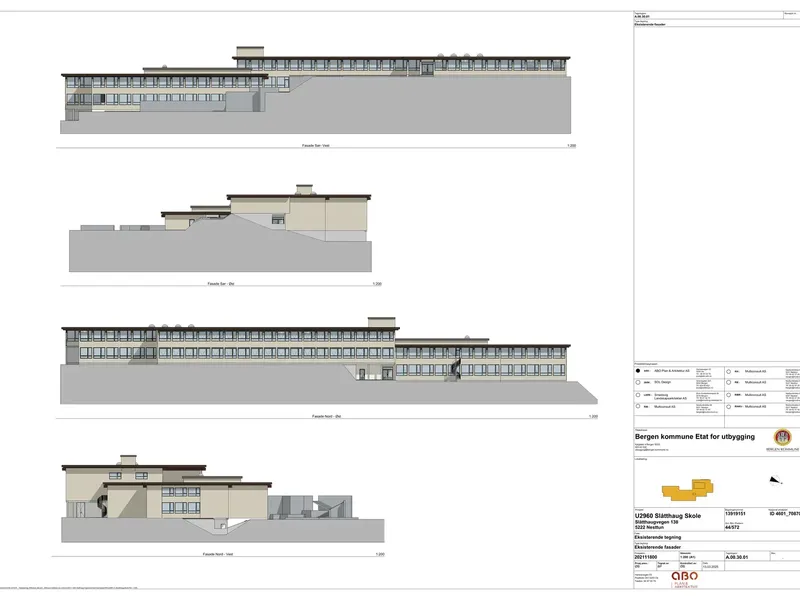The width and height of the screenshot is (800, 600).
Task: Click the 'Fasade Sør - Vest' caption
Action: 315,145
